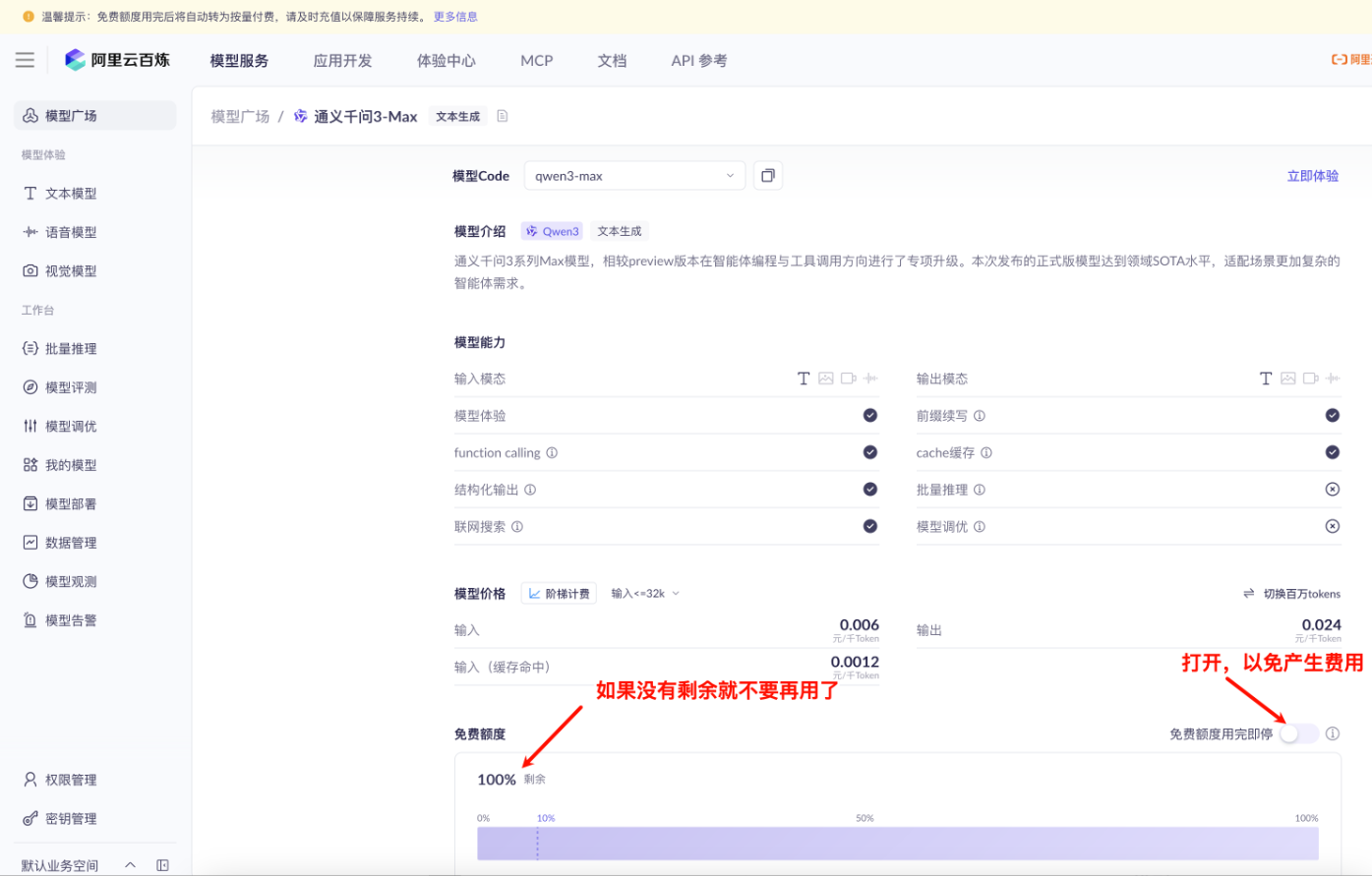Open 文档 in the top navigation
Screen dimensions: 1372x876
612,61
